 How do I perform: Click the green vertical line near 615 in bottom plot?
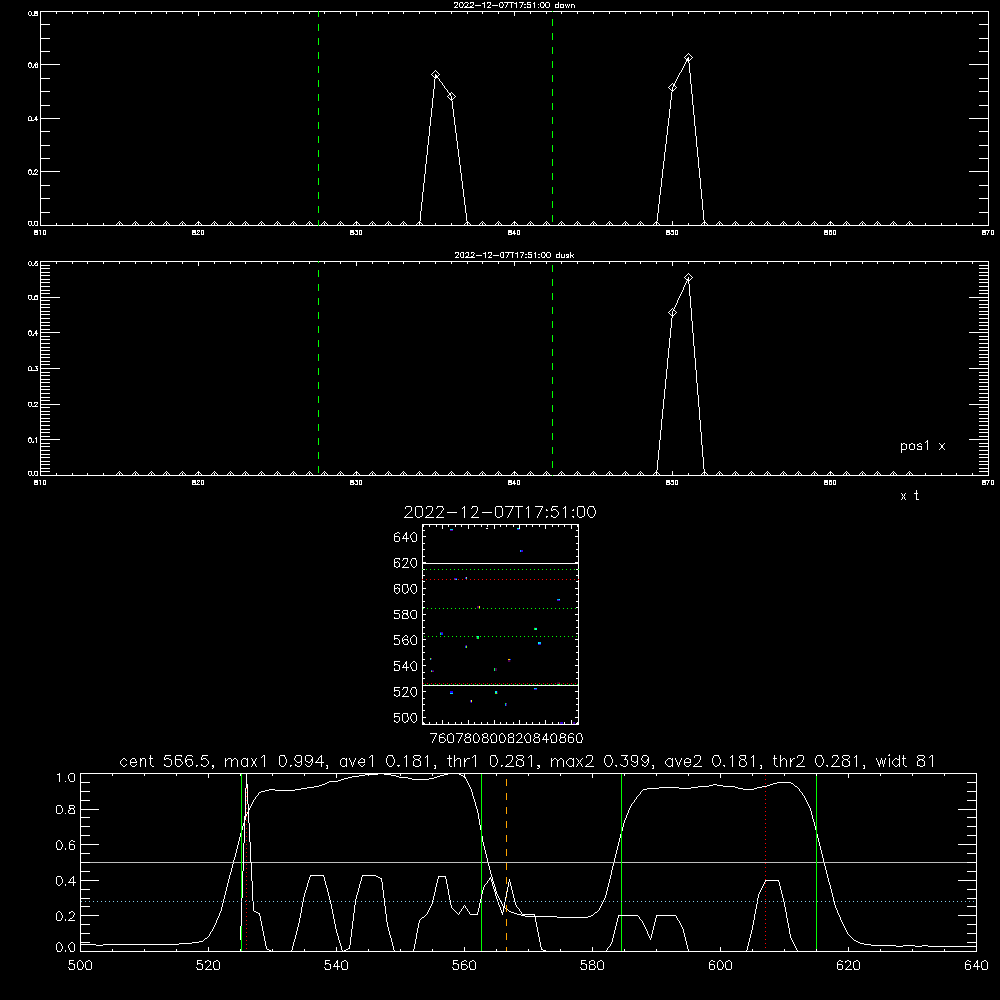point(816,862)
